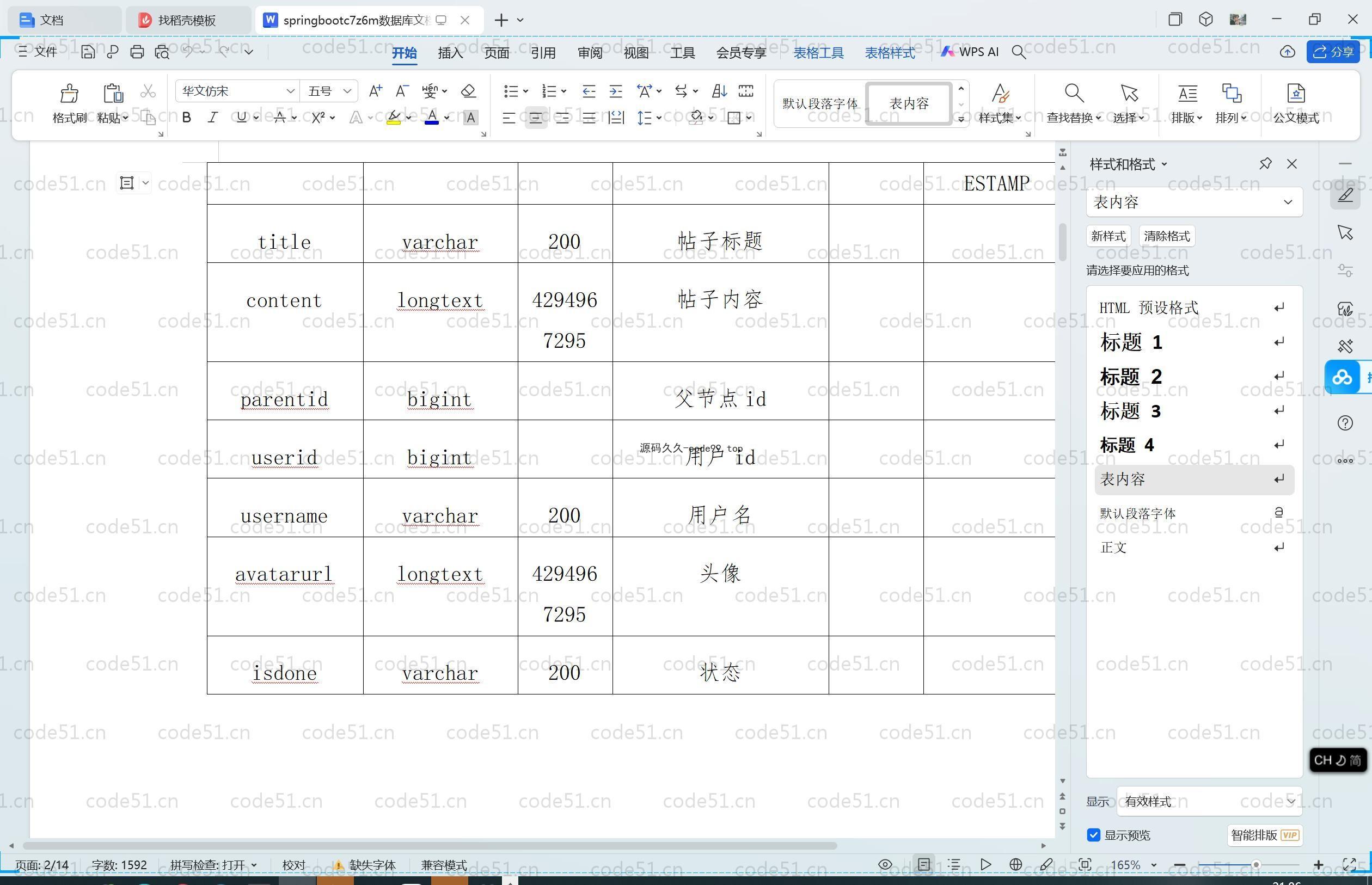The height and width of the screenshot is (885, 1372).
Task: Toggle Bold formatting
Action: [x=186, y=118]
